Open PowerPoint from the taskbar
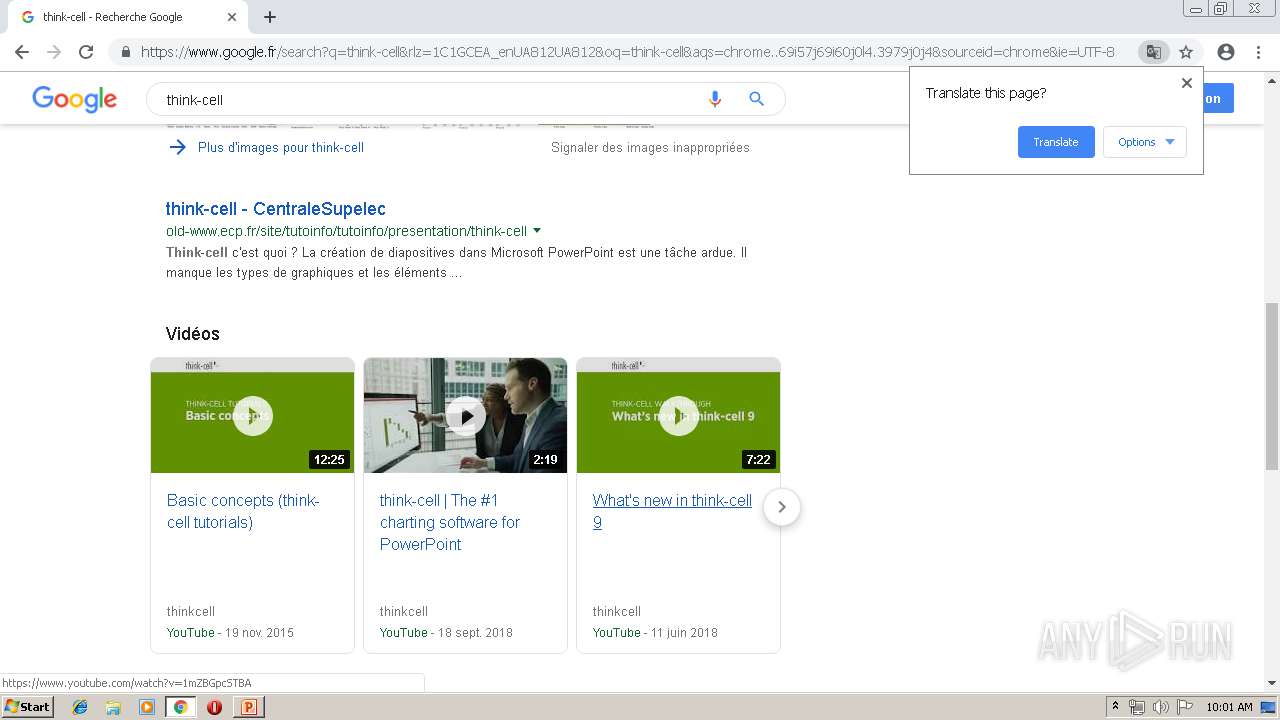Viewport: 1280px width, 720px height. 248,707
